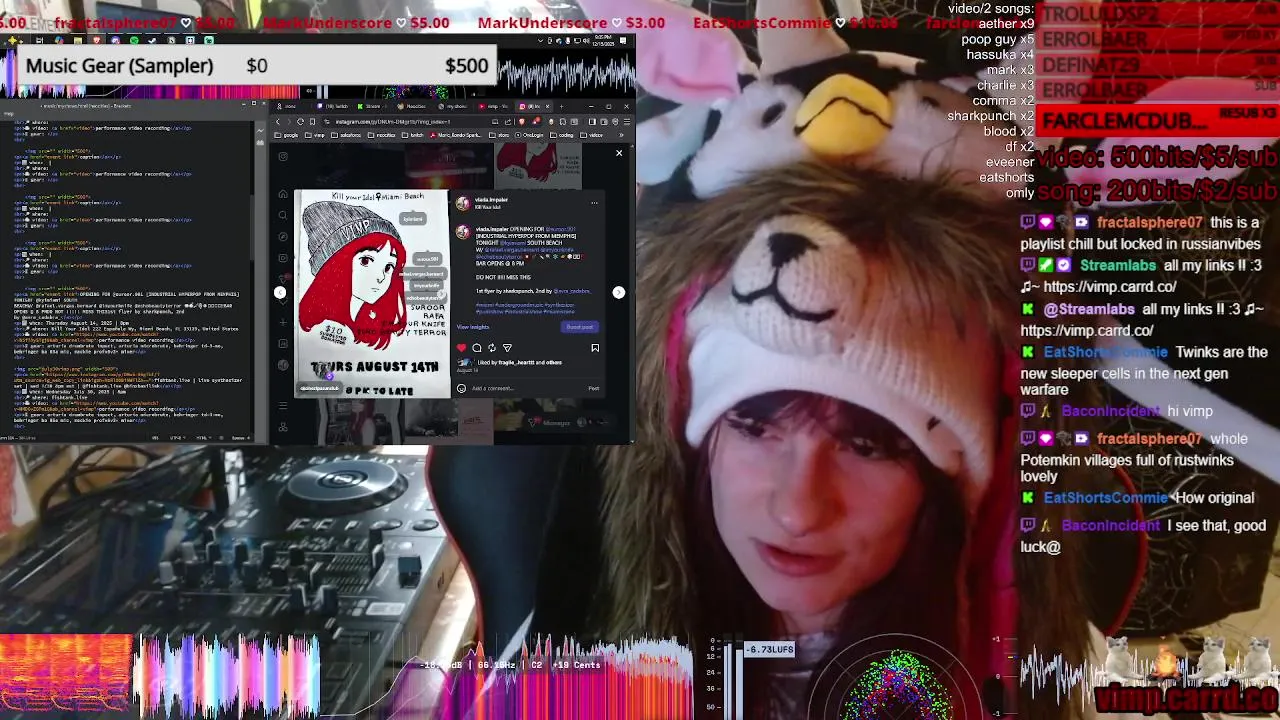
Task: Click the View insights link
Action: tap(473, 327)
